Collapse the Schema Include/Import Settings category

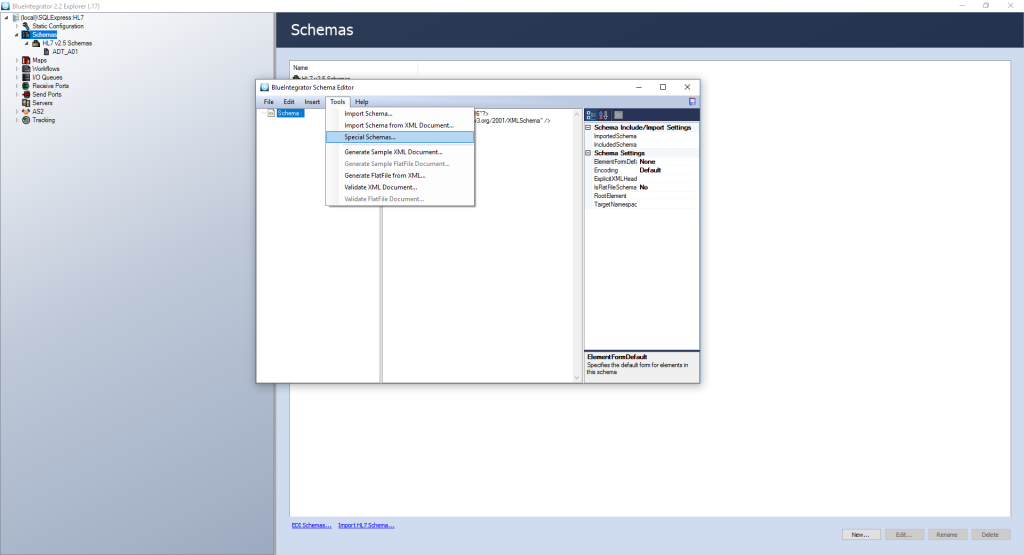coord(588,127)
